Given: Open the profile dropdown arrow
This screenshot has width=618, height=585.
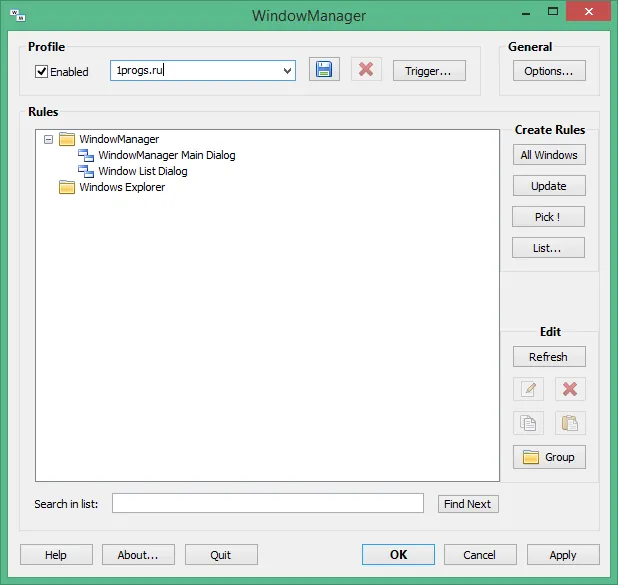Looking at the screenshot, I should pyautogui.click(x=287, y=71).
